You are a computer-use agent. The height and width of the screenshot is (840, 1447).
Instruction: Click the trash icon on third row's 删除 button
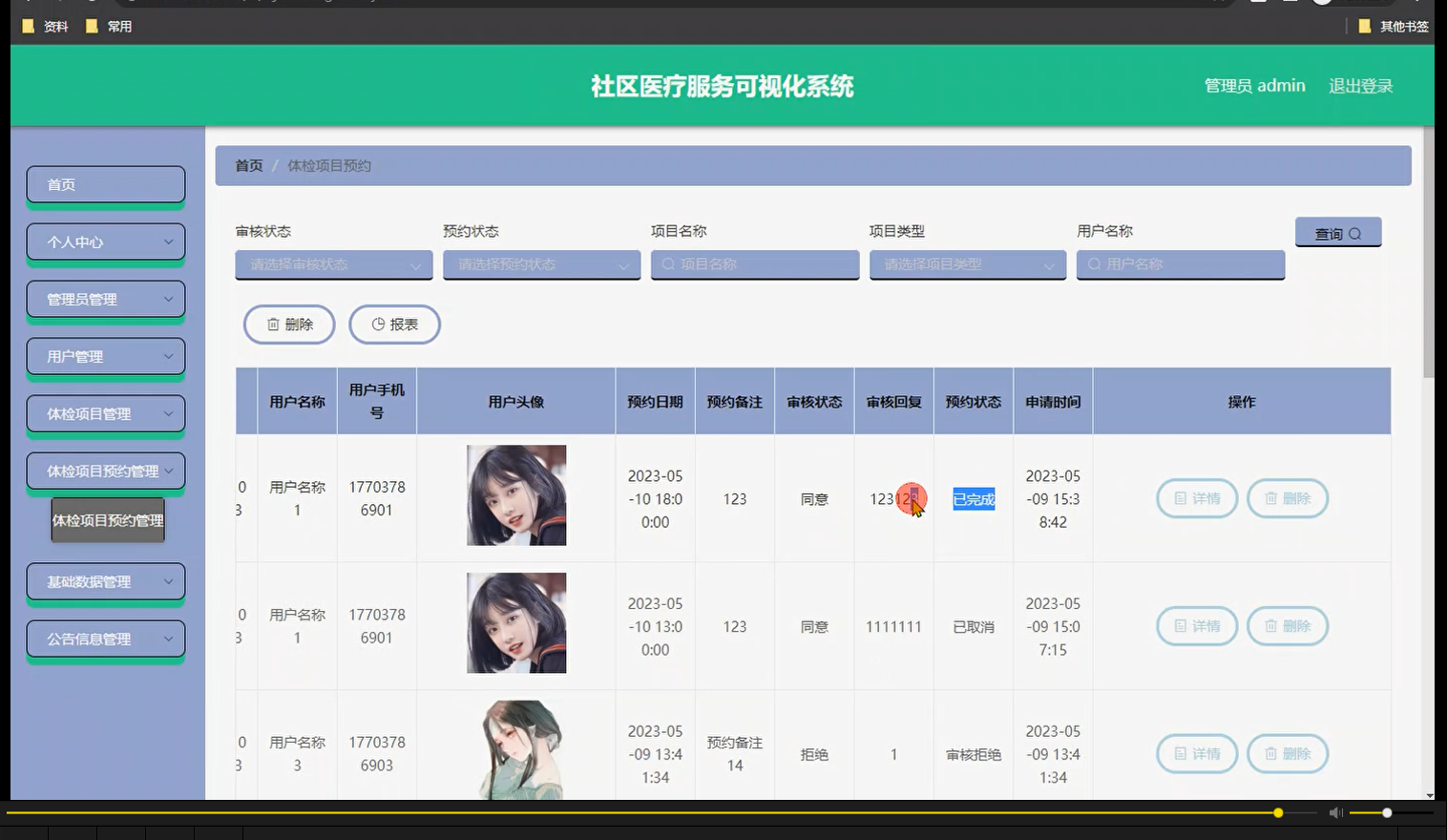tap(1270, 754)
